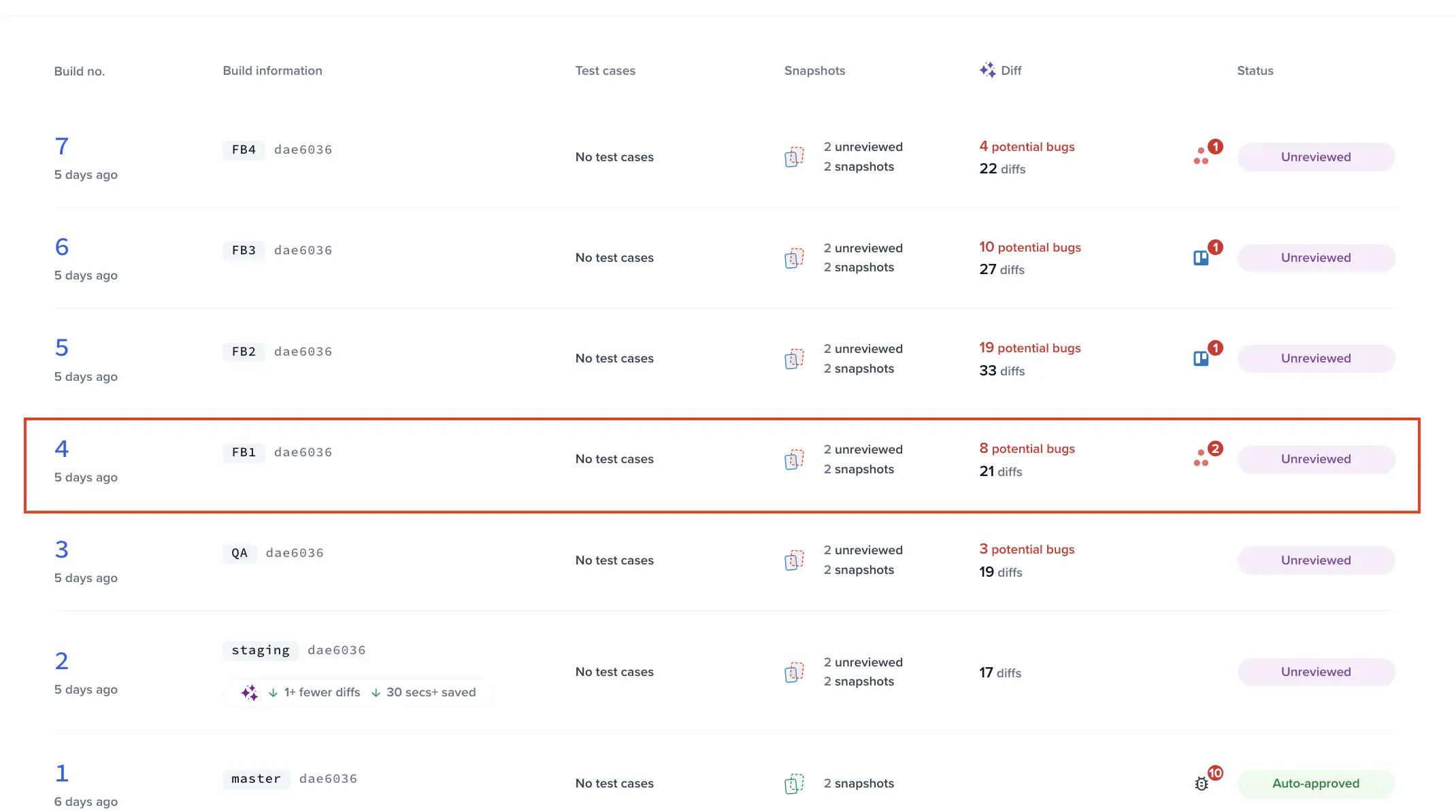
Task: Click commit hash dae6036 beside FB4
Action: point(303,150)
